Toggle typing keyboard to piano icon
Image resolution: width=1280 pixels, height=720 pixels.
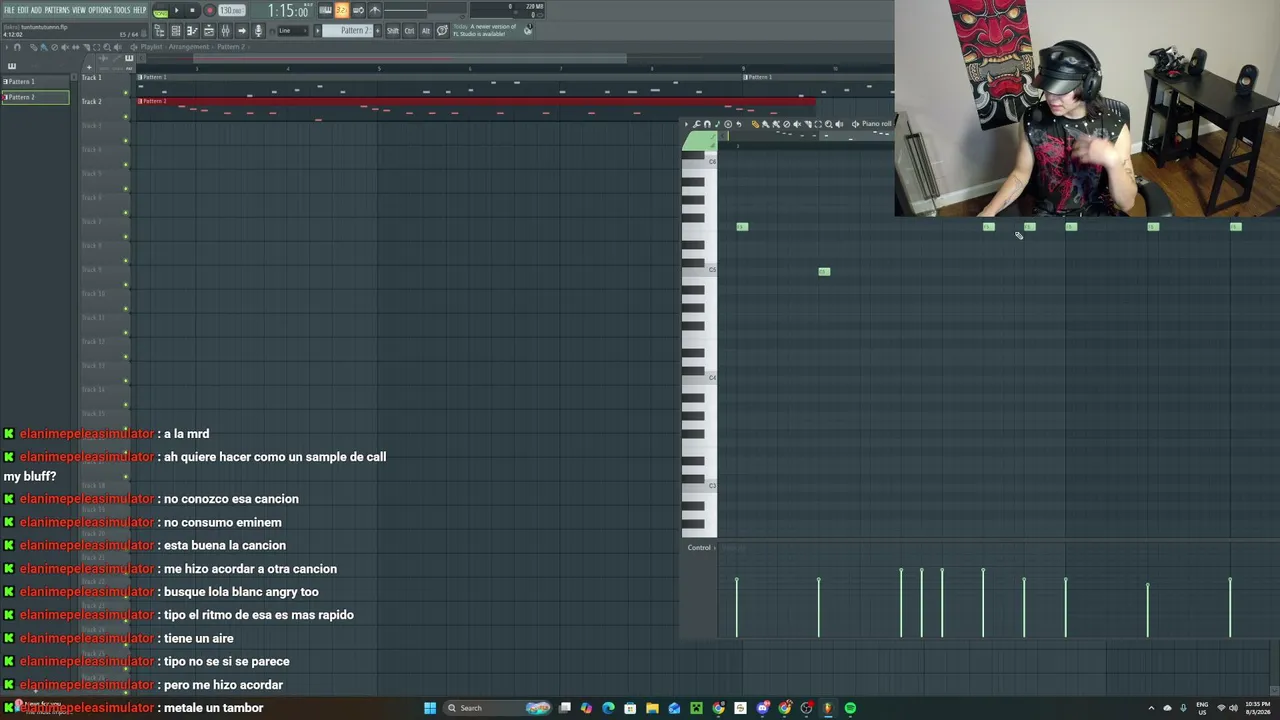325,11
